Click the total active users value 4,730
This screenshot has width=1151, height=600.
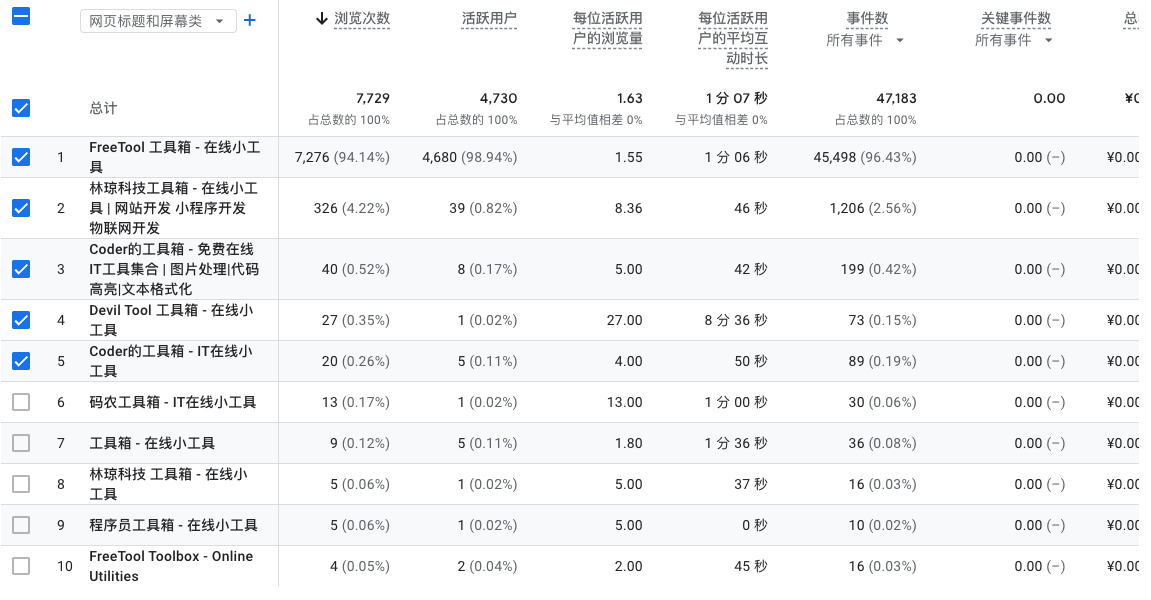(x=498, y=98)
